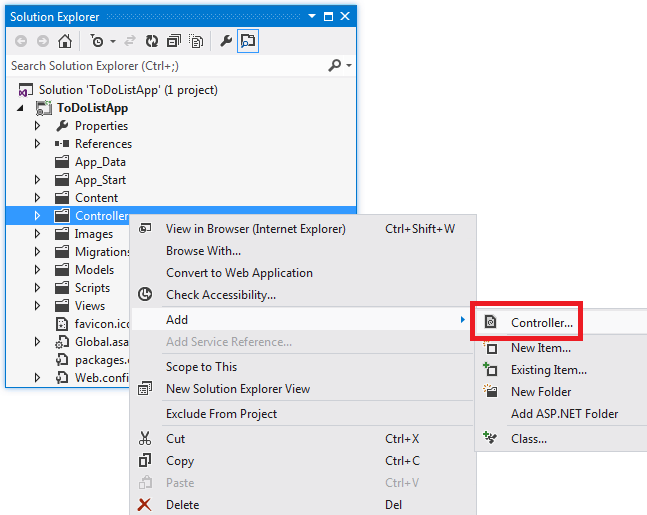Expand the Images folder
The width and height of the screenshot is (647, 515).
pos(38,234)
